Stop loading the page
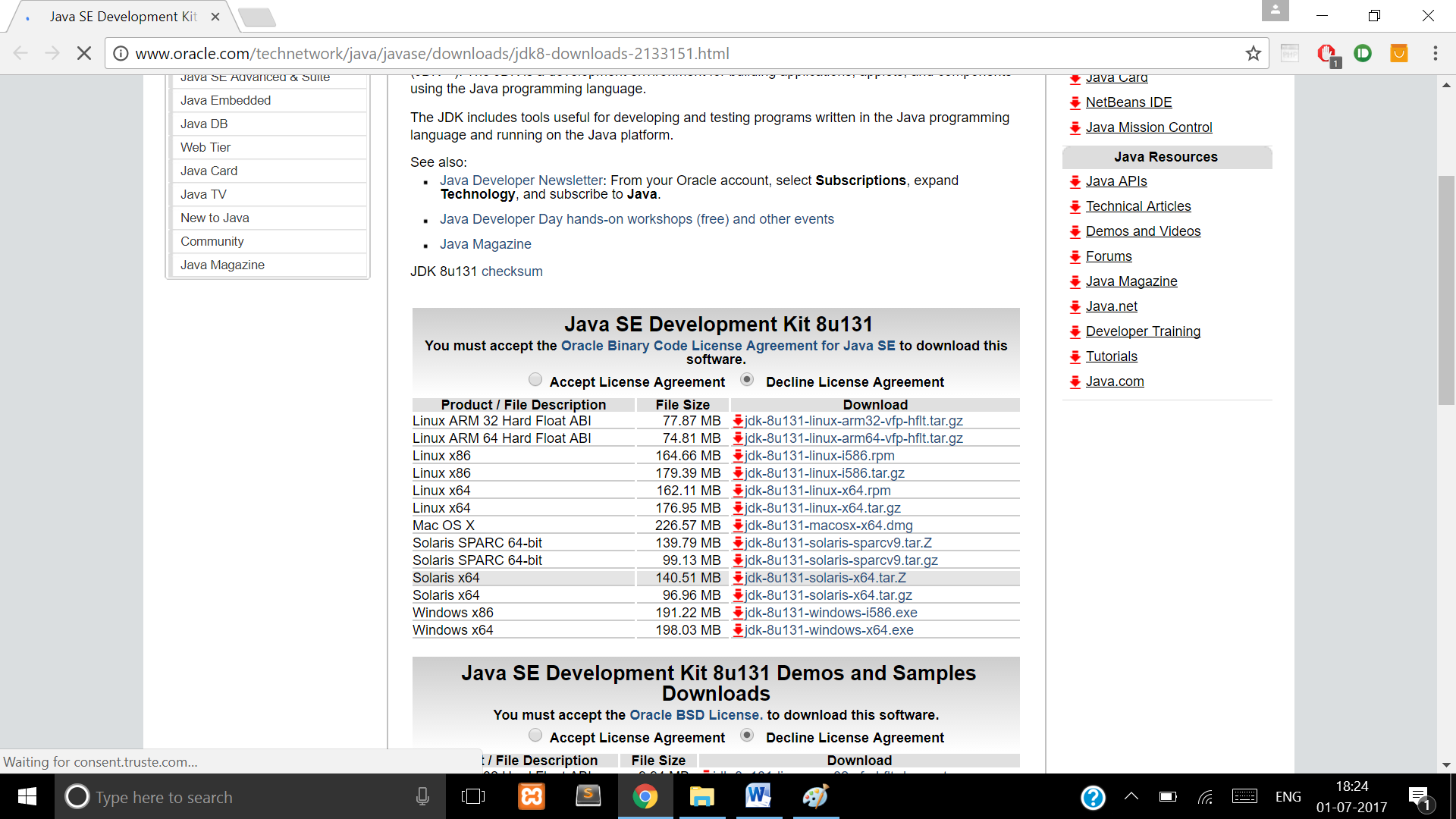This screenshot has width=1456, height=819. pyautogui.click(x=84, y=53)
